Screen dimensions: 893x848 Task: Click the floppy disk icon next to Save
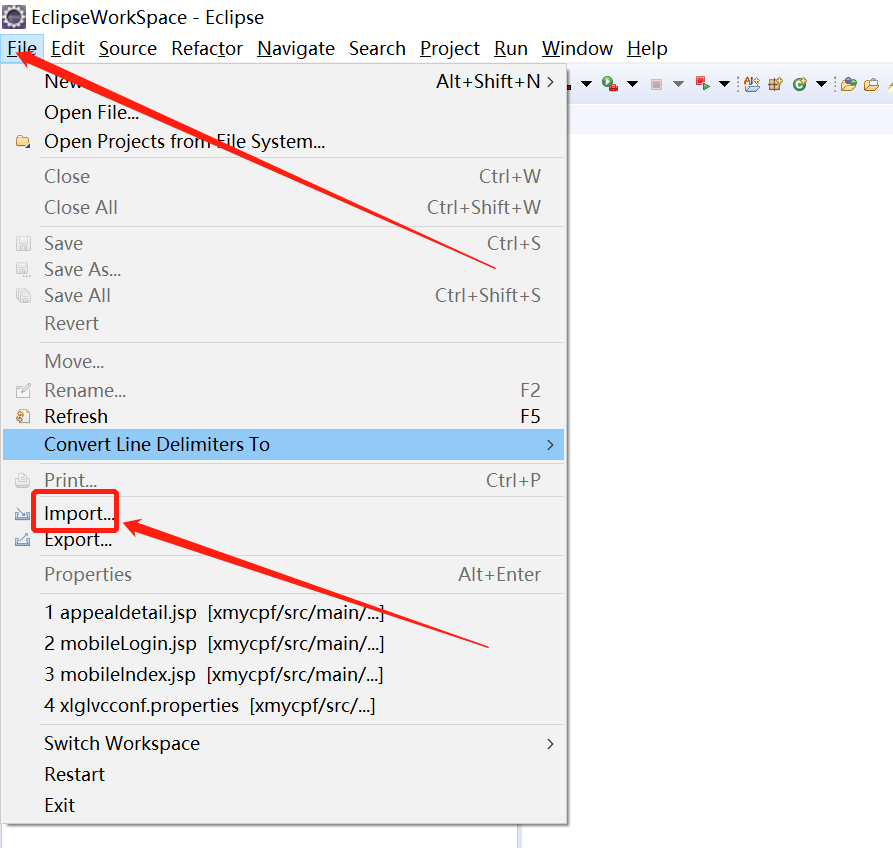pyautogui.click(x=23, y=244)
